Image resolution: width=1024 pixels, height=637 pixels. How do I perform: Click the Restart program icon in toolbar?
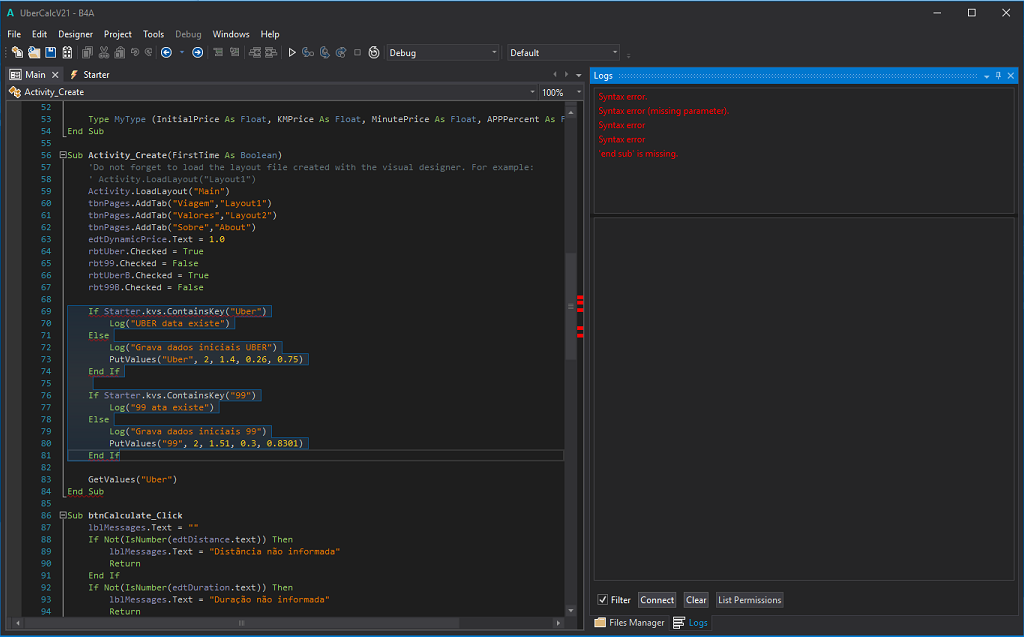(373, 53)
